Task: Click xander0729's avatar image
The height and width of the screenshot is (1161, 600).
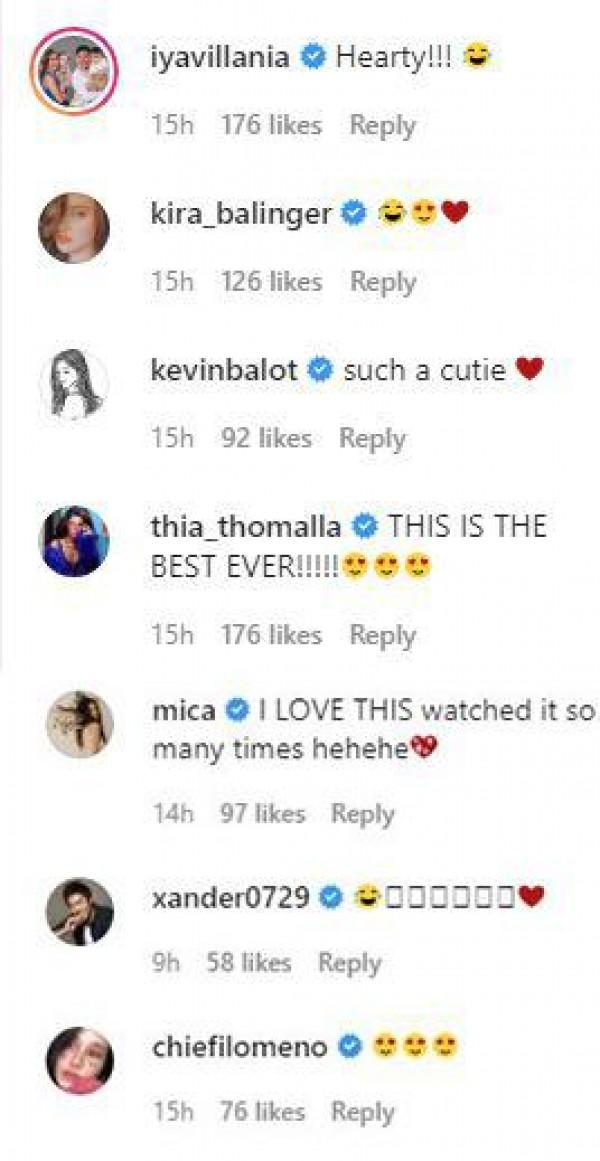Action: tap(78, 912)
